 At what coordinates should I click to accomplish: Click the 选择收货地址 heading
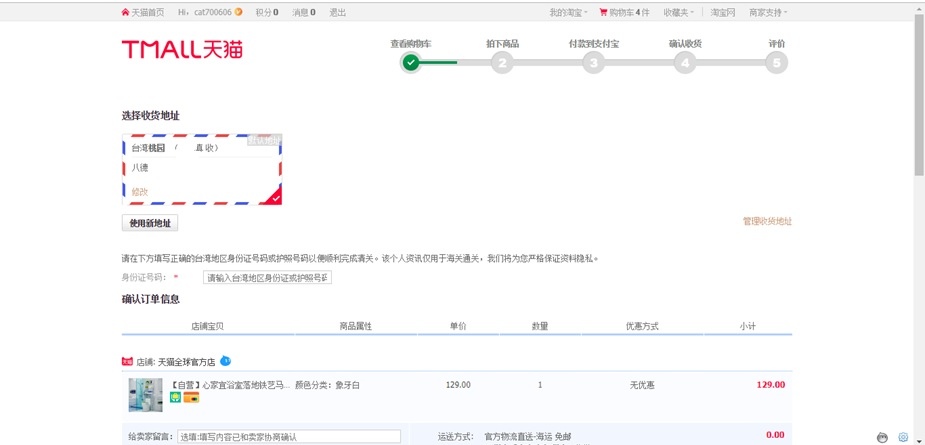pos(150,116)
